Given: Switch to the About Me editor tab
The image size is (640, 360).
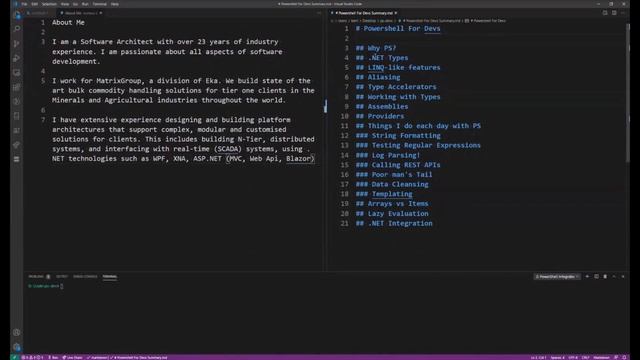Looking at the screenshot, I should pos(80,13).
